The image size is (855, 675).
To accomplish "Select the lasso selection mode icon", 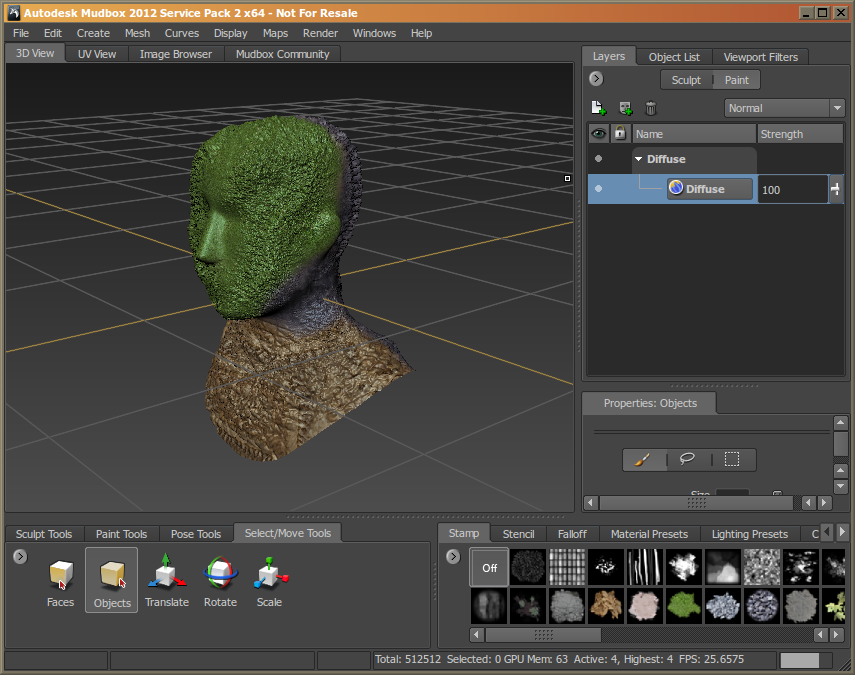I will tap(687, 459).
